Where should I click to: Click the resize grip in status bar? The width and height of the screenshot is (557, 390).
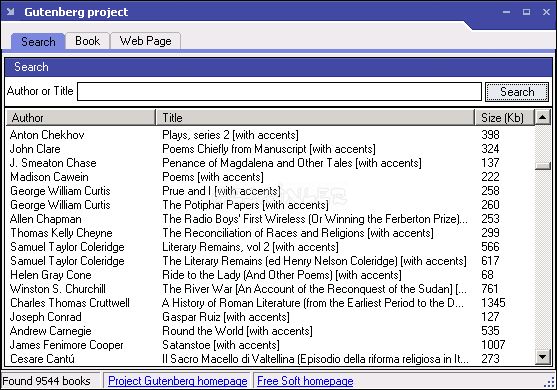(550, 383)
